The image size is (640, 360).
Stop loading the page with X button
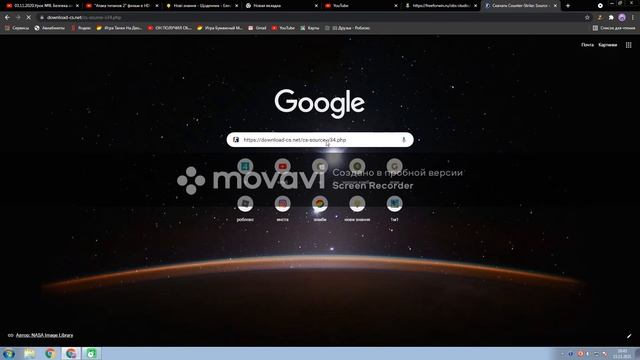click(28, 18)
